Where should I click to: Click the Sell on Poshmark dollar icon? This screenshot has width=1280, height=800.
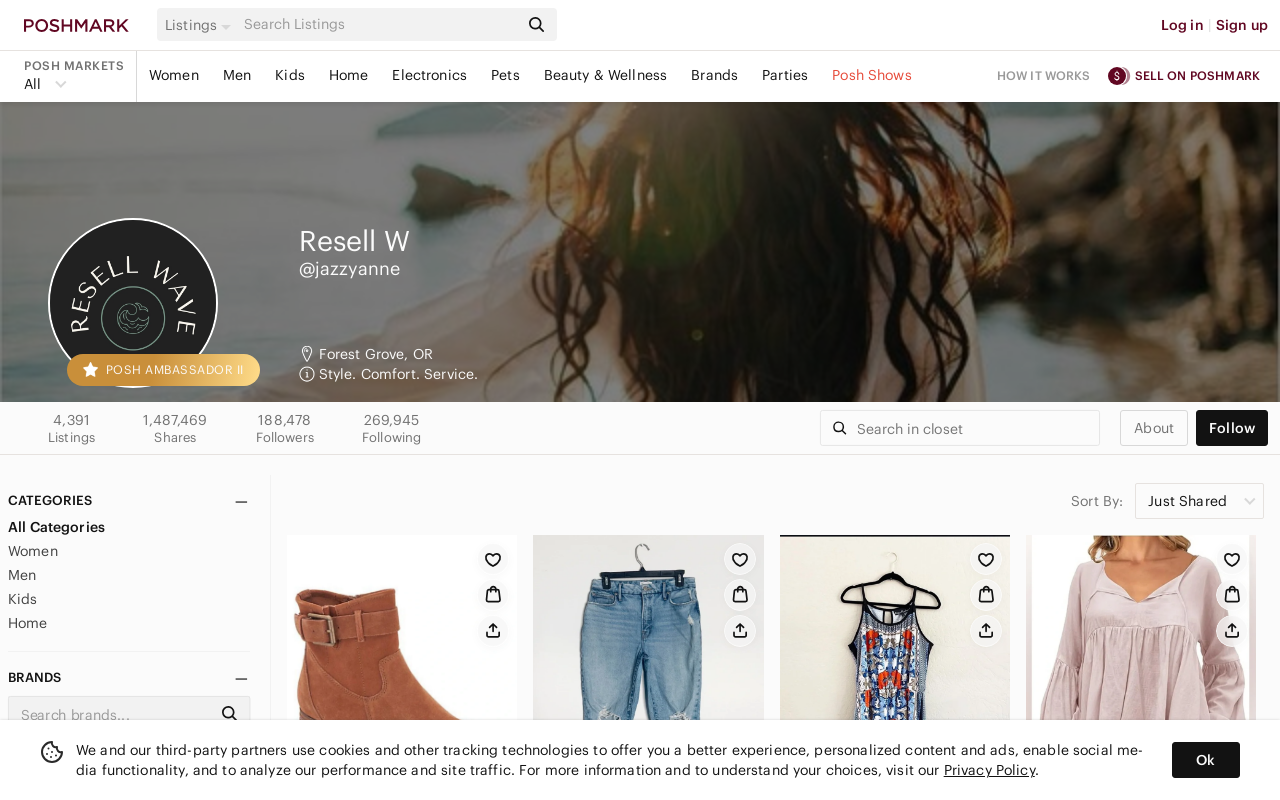[x=1118, y=76]
